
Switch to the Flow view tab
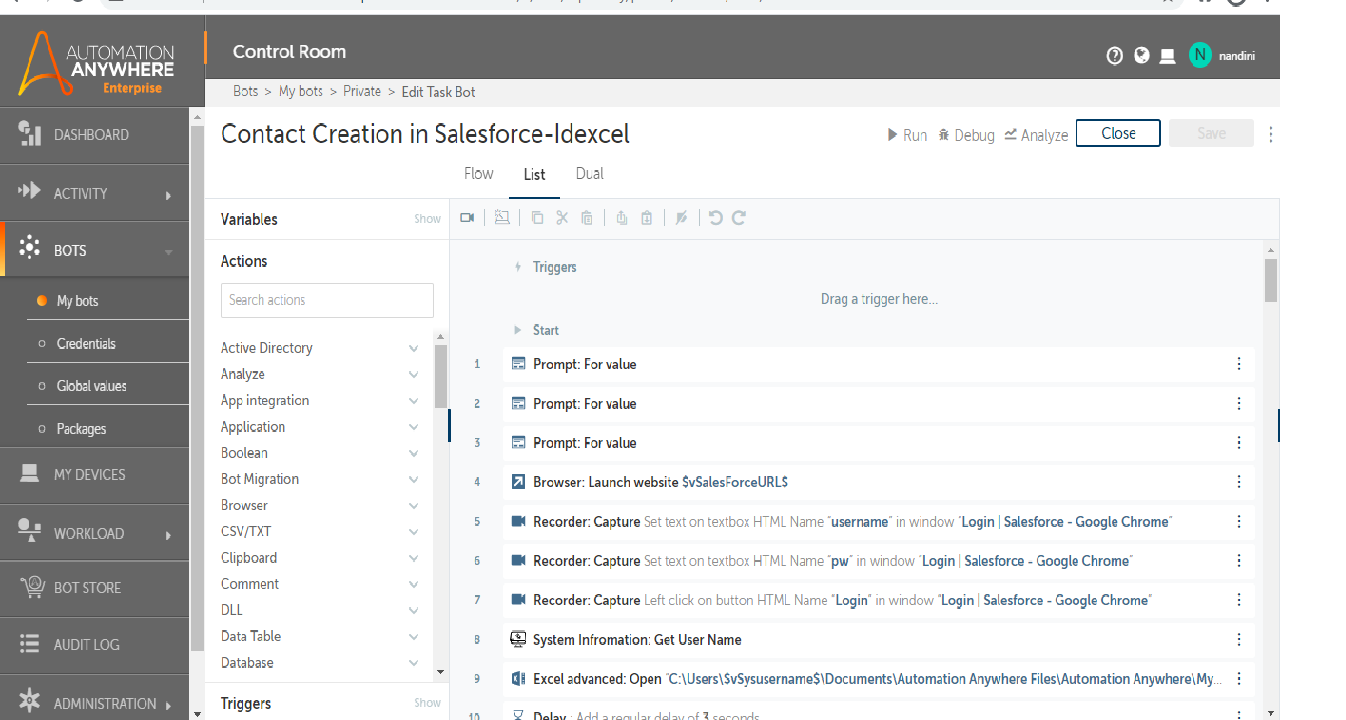point(479,174)
